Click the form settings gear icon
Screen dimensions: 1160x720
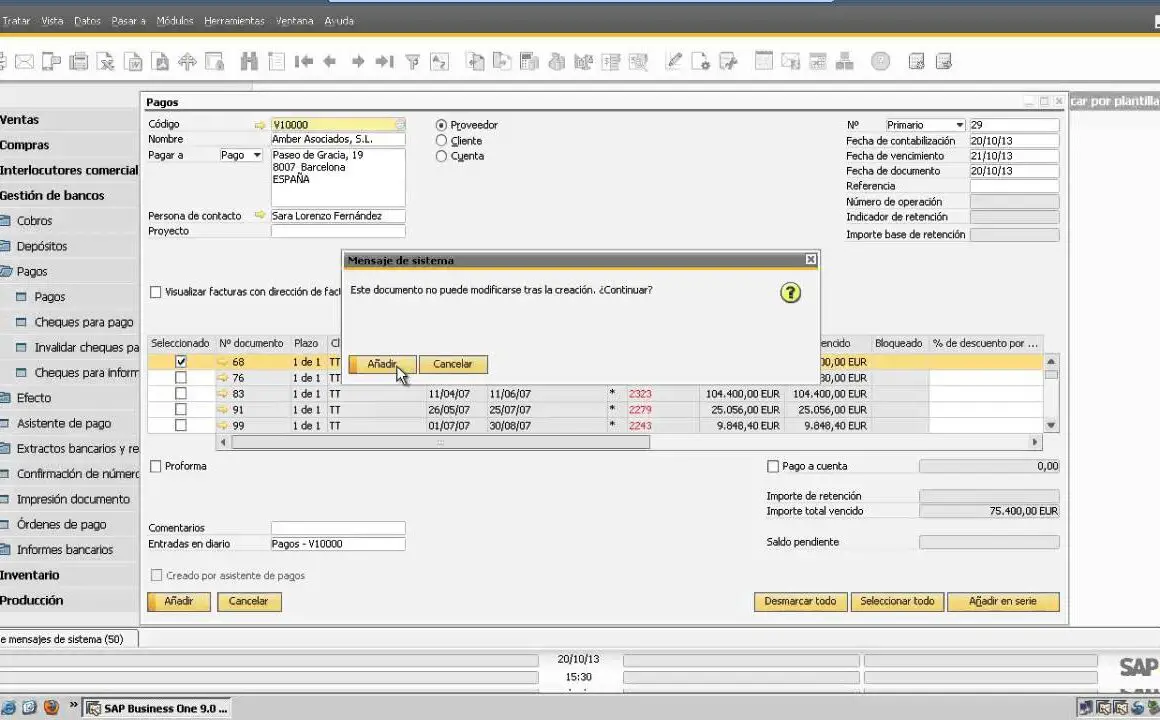(x=701, y=61)
